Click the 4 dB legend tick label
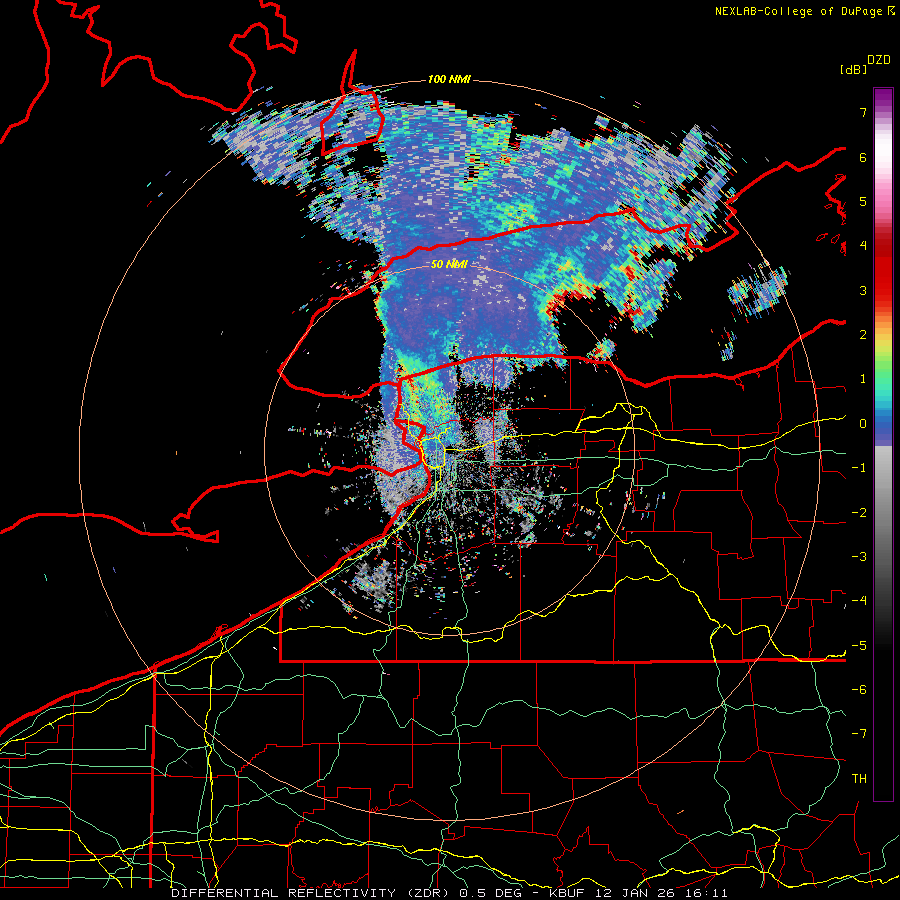900x900 pixels. (863, 246)
